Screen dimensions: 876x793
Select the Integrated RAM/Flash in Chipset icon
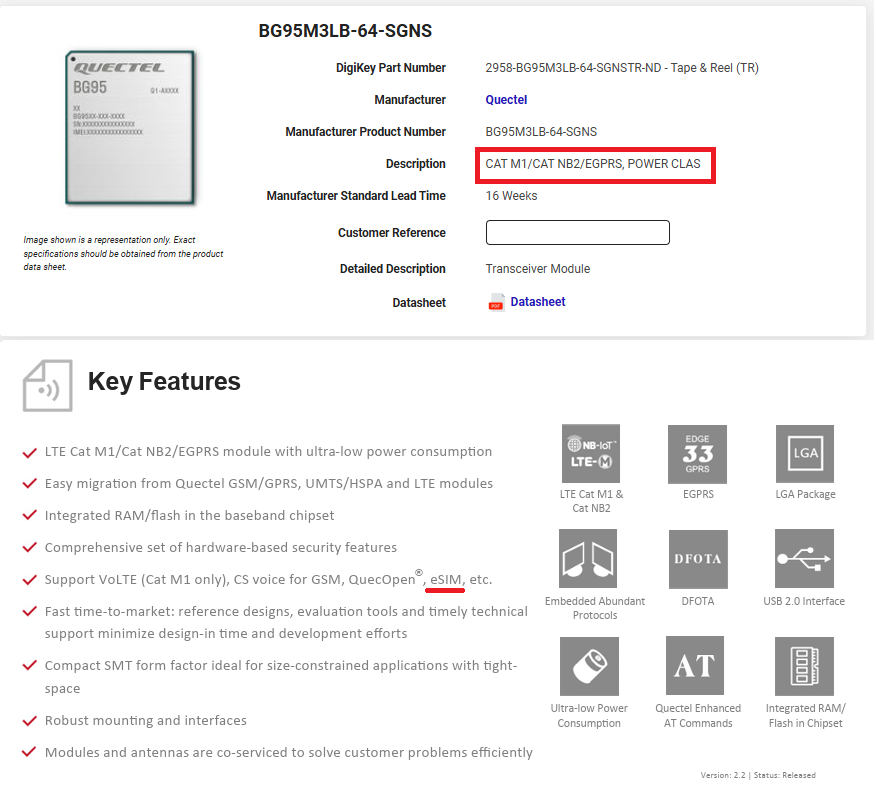click(x=804, y=666)
